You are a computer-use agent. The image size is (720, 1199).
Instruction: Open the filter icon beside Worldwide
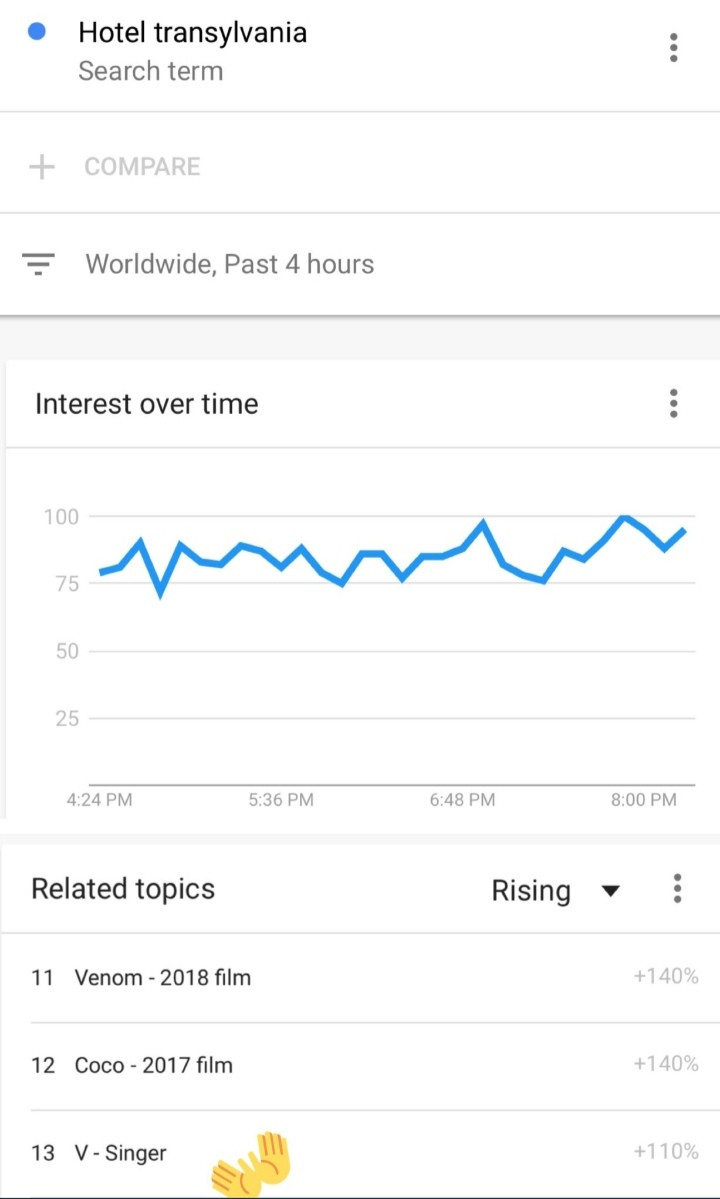click(x=38, y=264)
